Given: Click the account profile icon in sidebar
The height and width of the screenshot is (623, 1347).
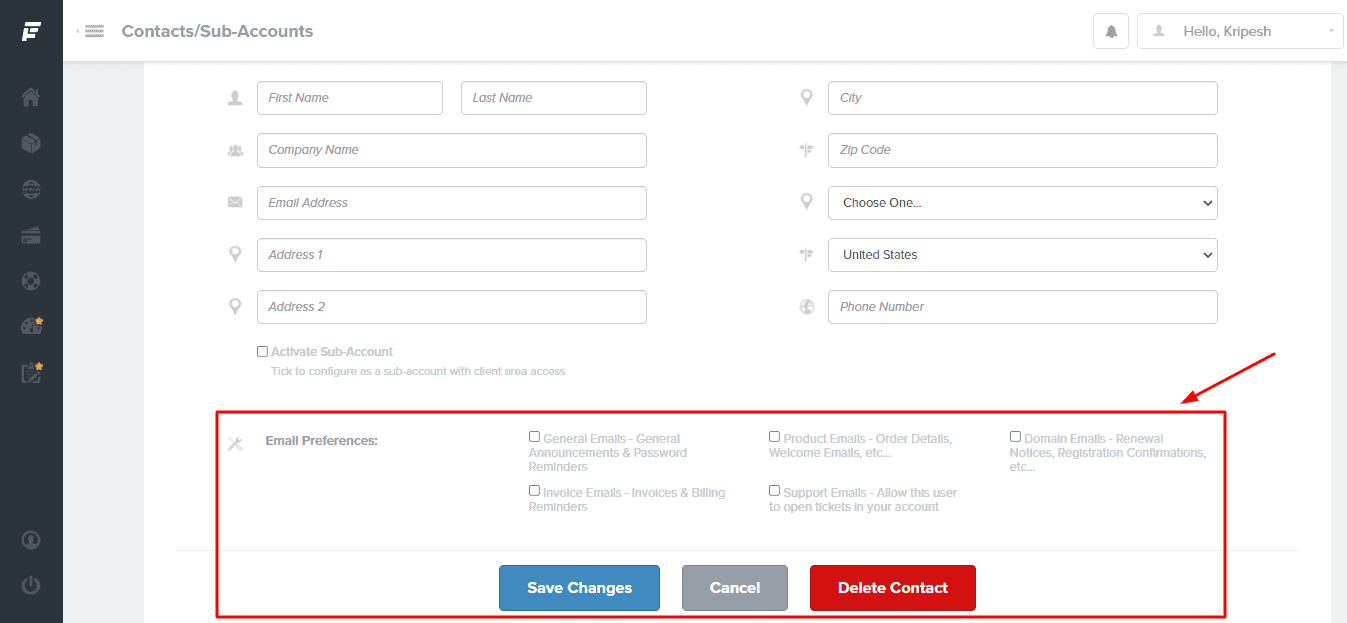Looking at the screenshot, I should click(31, 540).
